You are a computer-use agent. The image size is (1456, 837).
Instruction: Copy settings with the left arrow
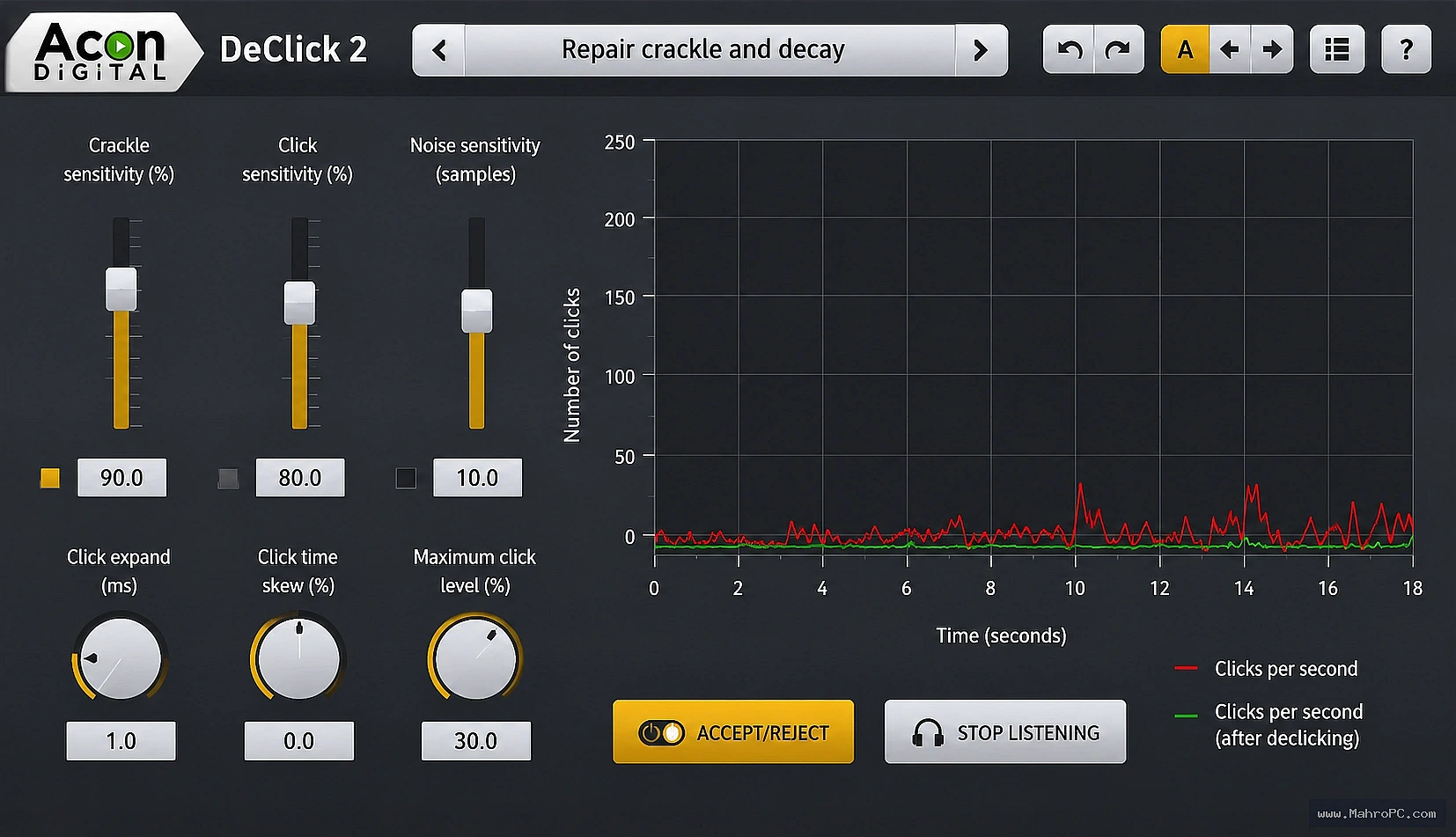(x=1230, y=49)
